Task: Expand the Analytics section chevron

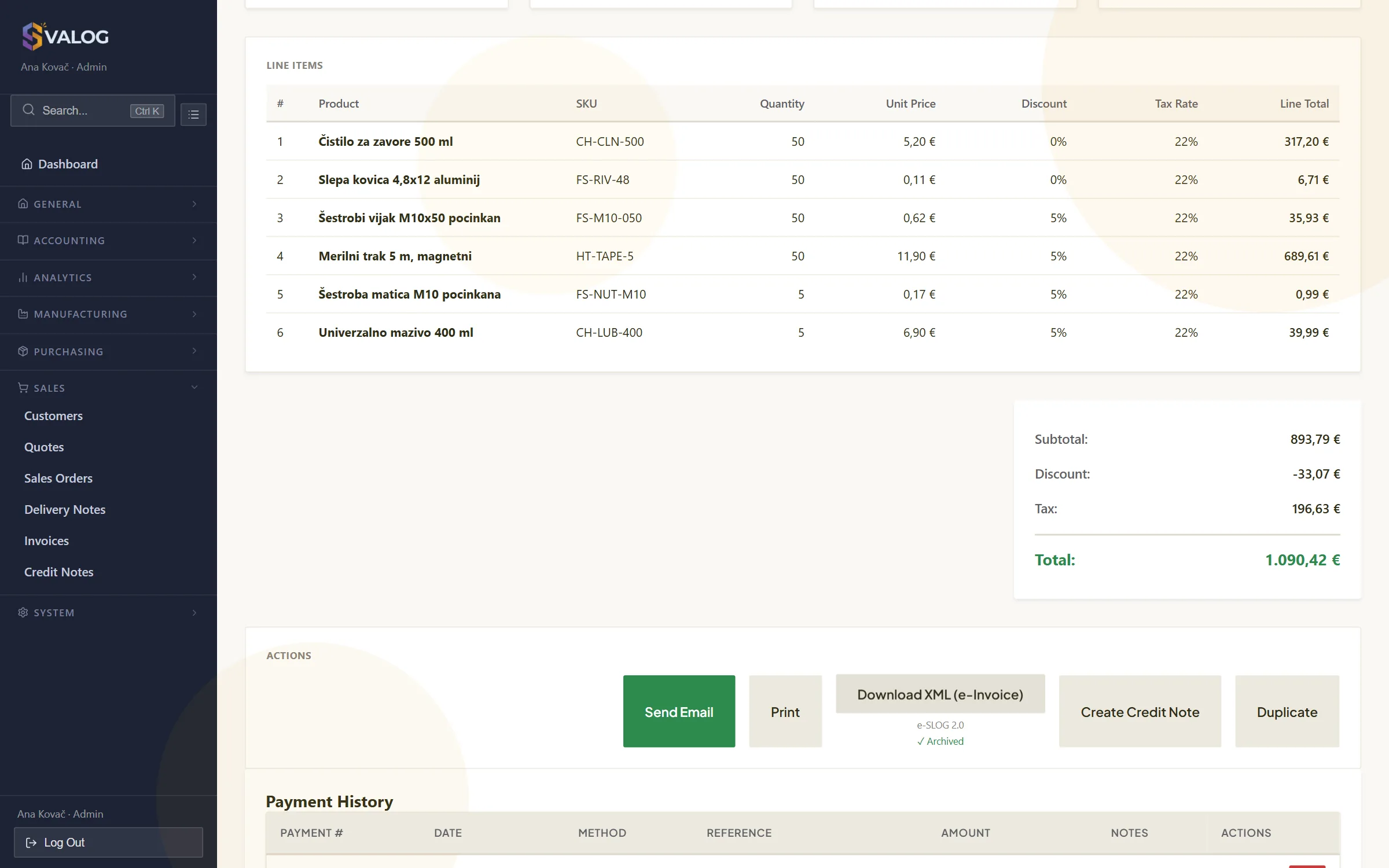Action: click(x=194, y=277)
